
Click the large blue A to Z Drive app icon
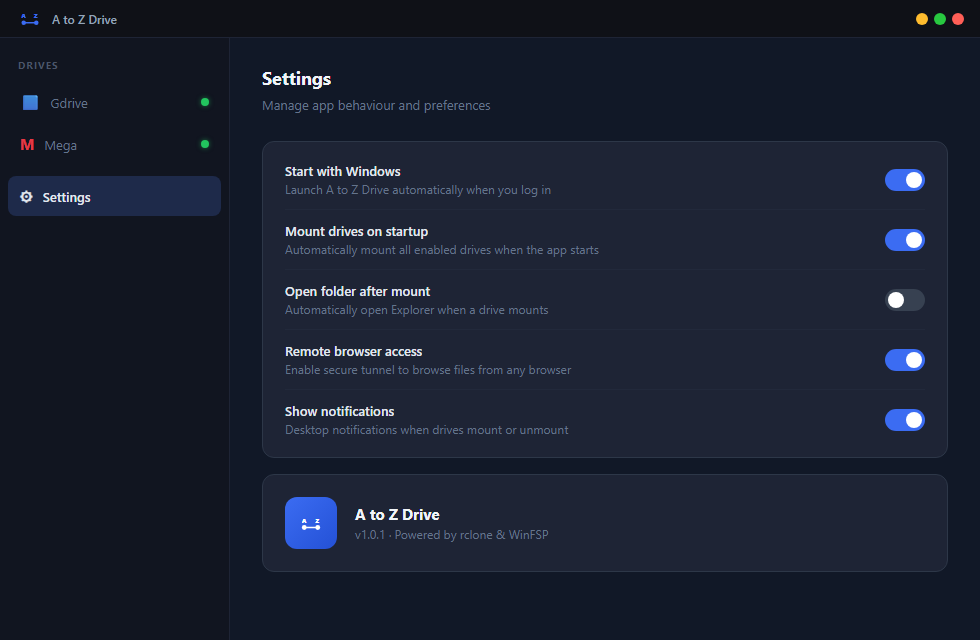click(311, 523)
